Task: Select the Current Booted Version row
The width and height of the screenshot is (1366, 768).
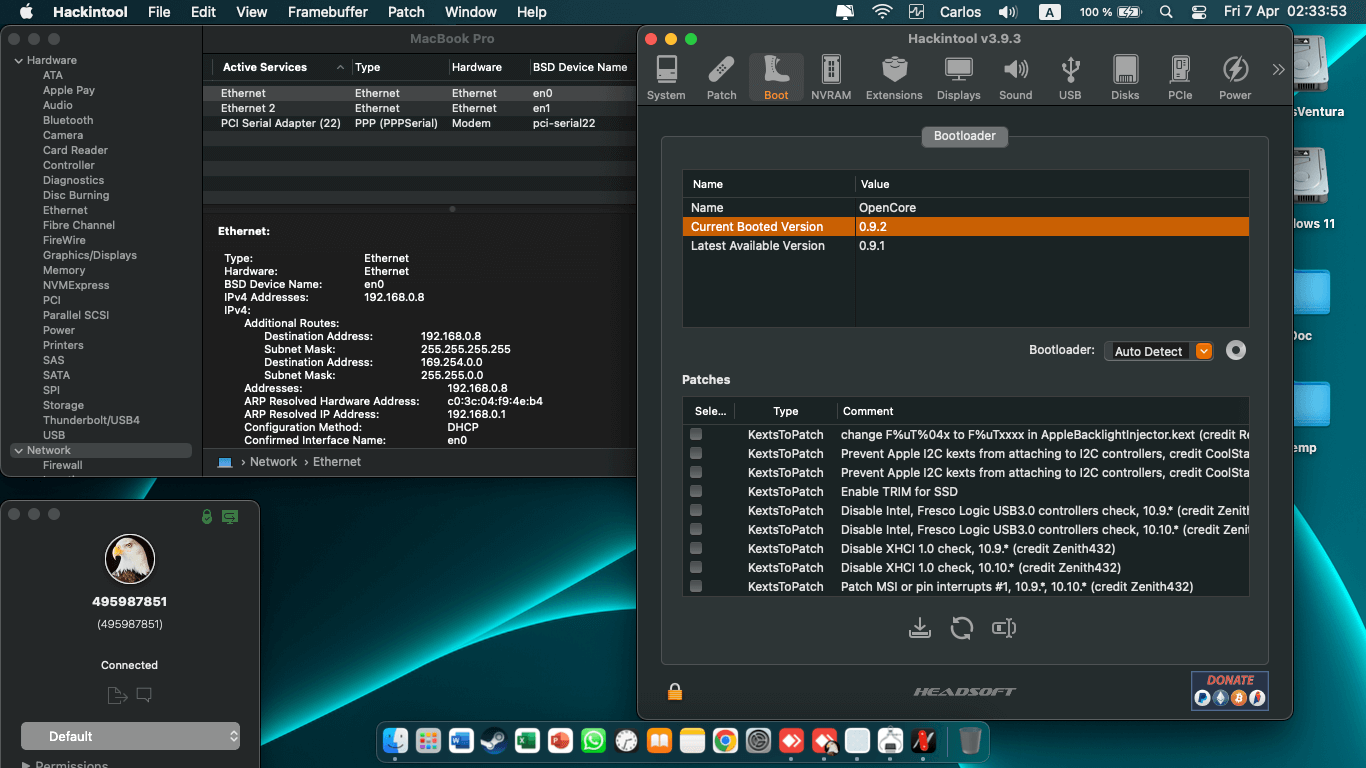Action: click(x=966, y=227)
